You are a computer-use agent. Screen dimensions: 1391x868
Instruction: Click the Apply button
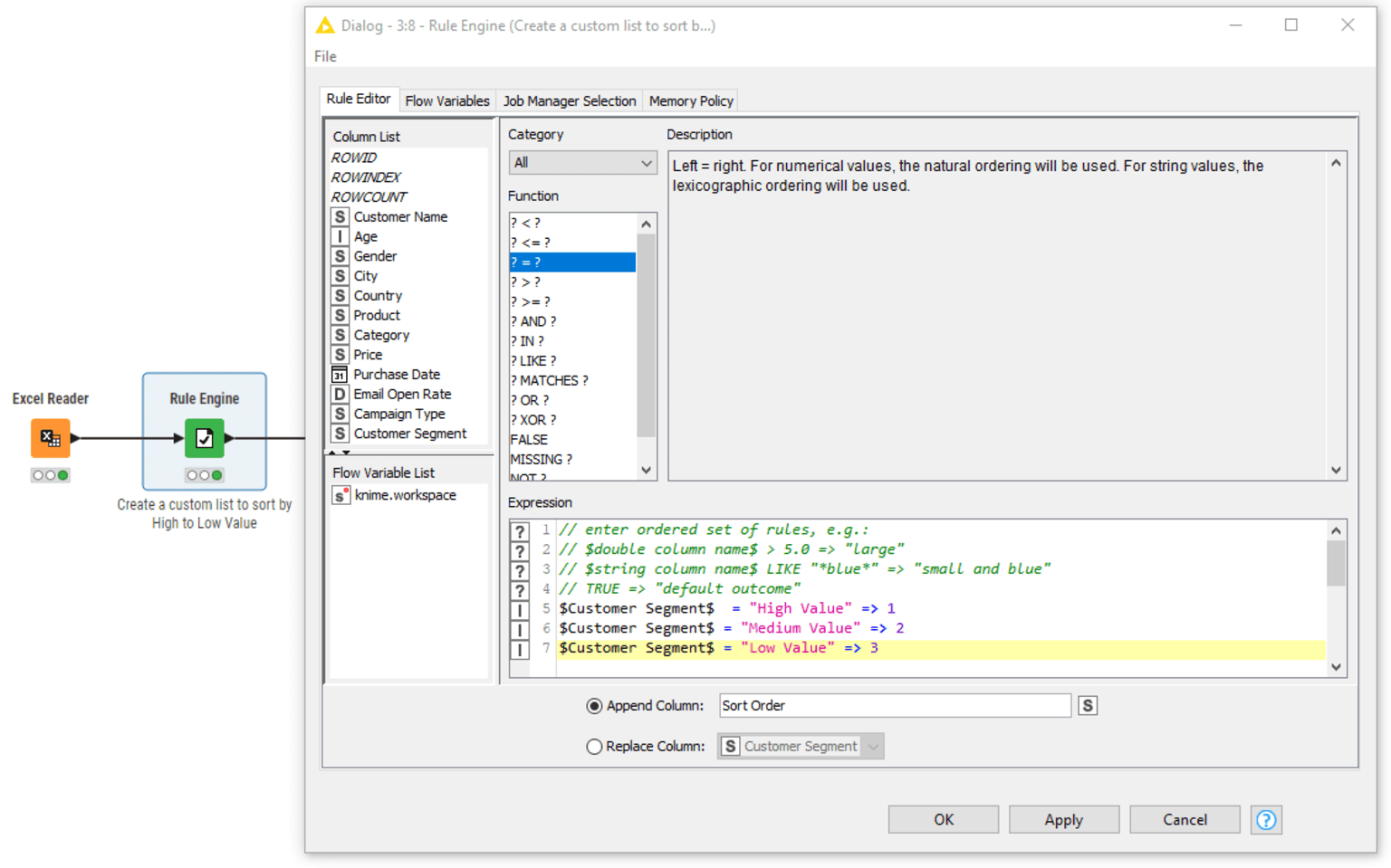coord(1064,820)
